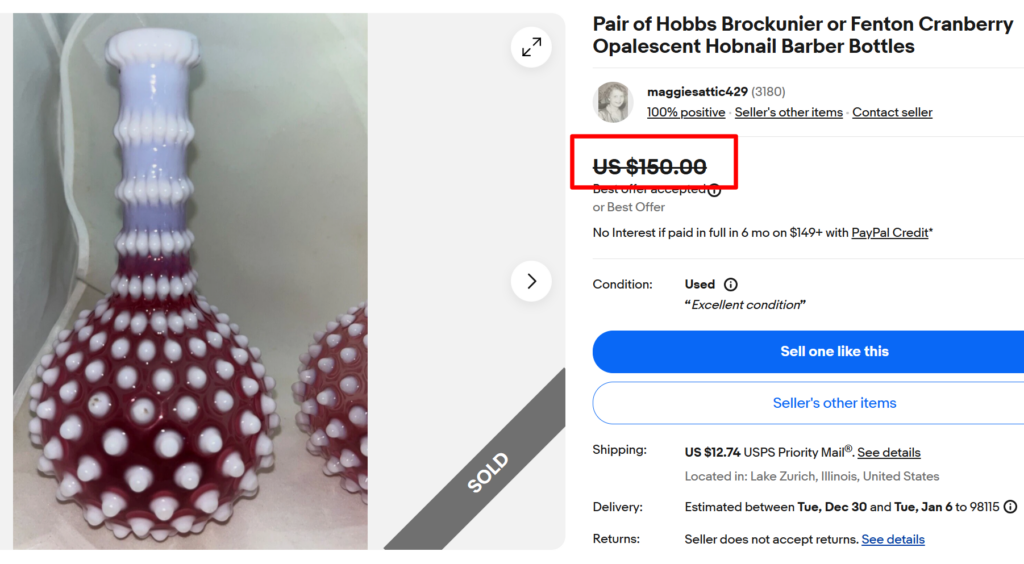Click the Condition info icon
The width and height of the screenshot is (1024, 564).
[x=731, y=284]
